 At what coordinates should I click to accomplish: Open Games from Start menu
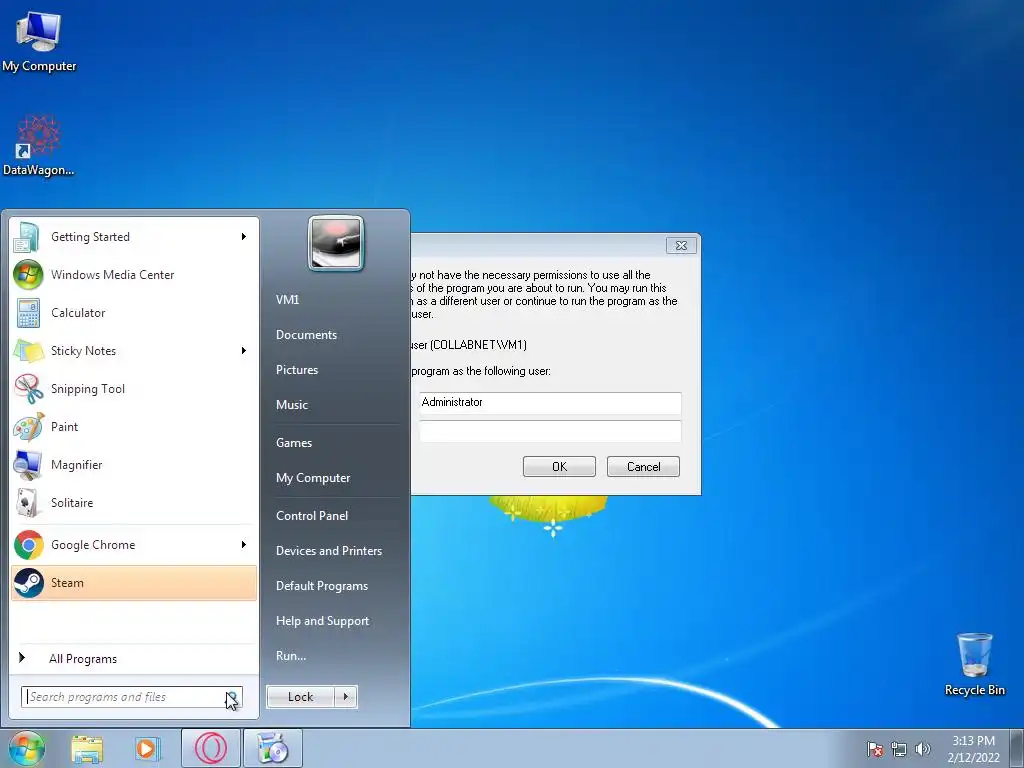pyautogui.click(x=294, y=443)
